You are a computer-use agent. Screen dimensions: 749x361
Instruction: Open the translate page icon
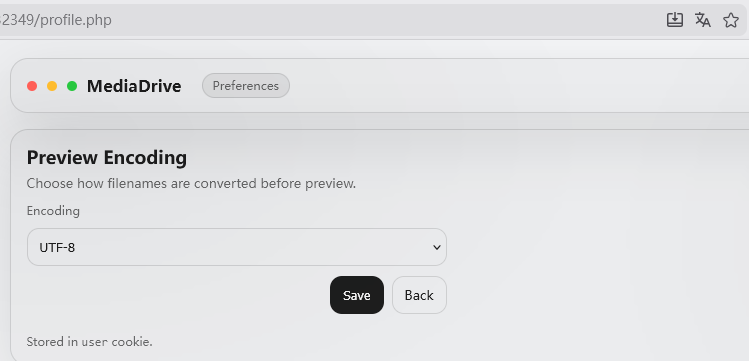click(x=703, y=20)
